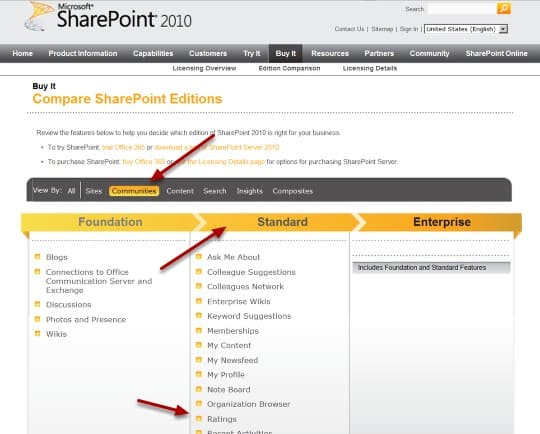Click the bullet icon beside Discussions
Viewport: 540px width, 434px height.
pyautogui.click(x=38, y=304)
